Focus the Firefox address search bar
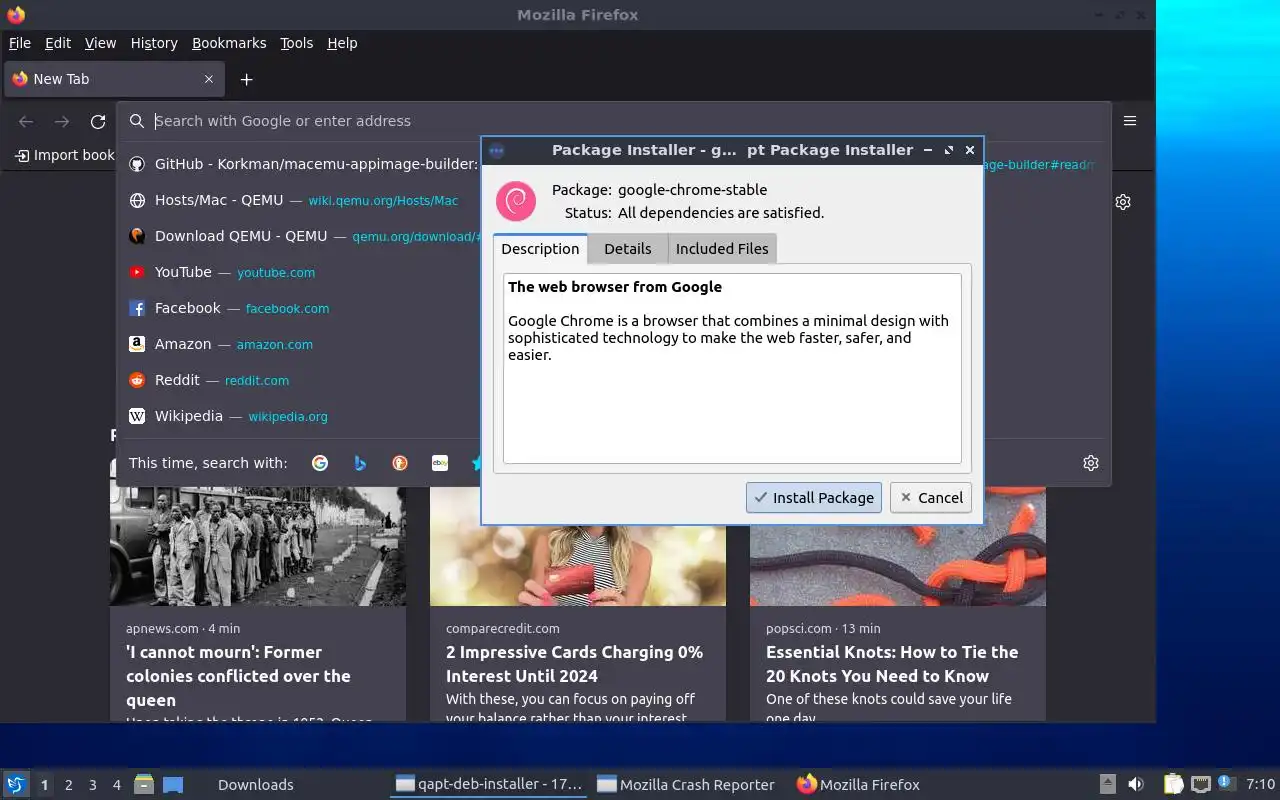1280x800 pixels. [614, 121]
